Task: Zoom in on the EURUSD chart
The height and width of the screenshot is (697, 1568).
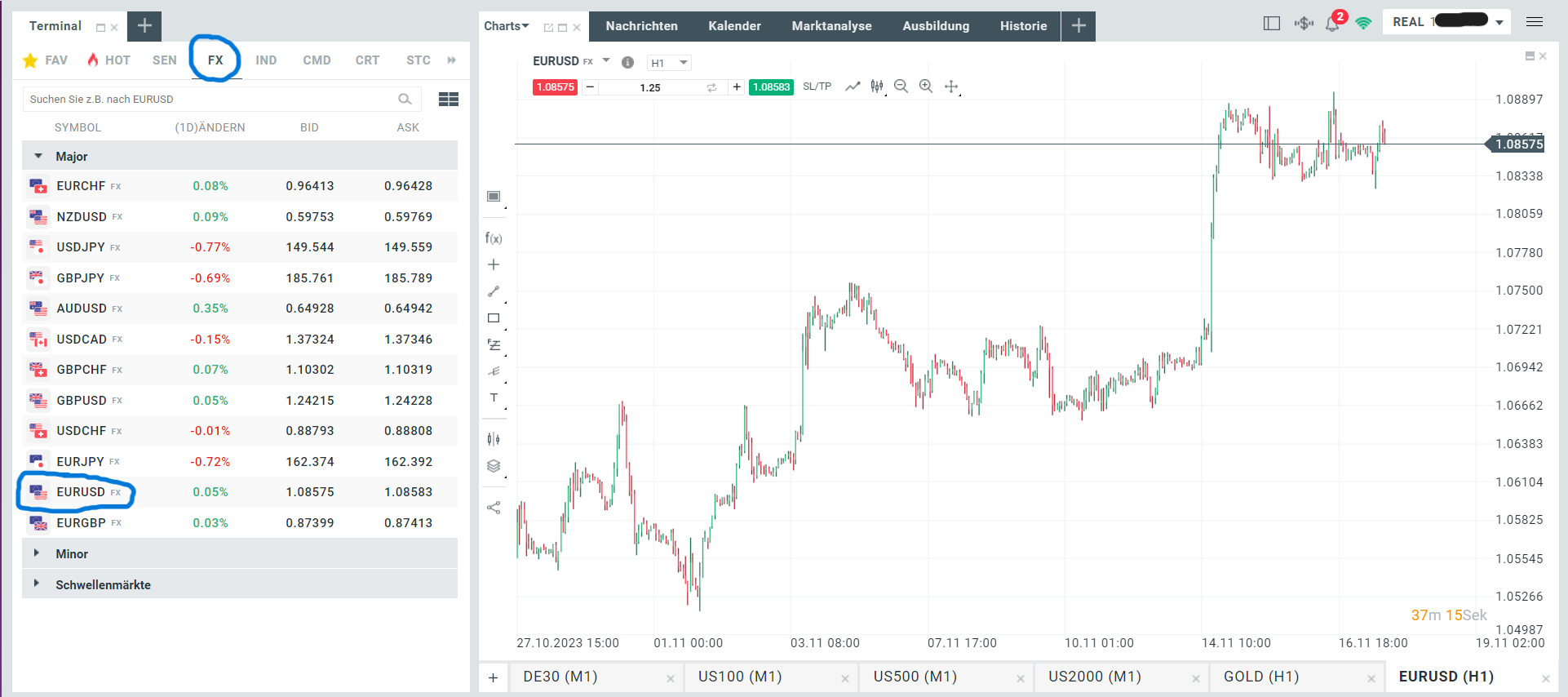Action: pyautogui.click(x=926, y=87)
